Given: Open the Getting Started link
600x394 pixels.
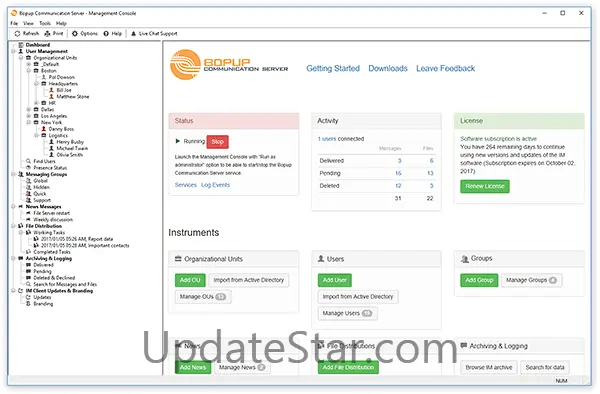Looking at the screenshot, I should [333, 68].
